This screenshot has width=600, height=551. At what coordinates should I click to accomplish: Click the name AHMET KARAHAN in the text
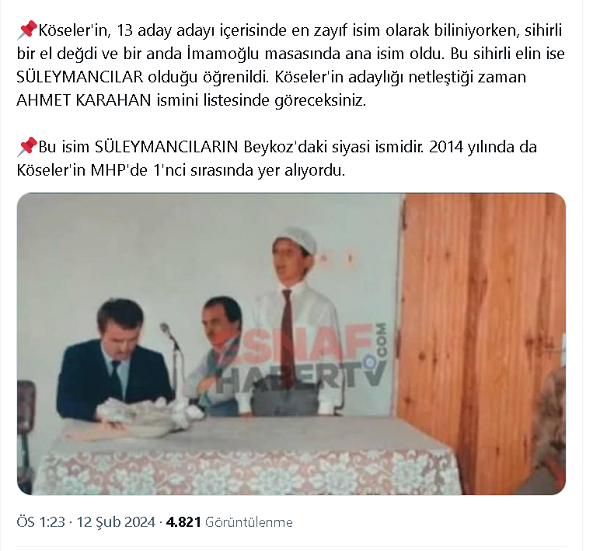84,101
